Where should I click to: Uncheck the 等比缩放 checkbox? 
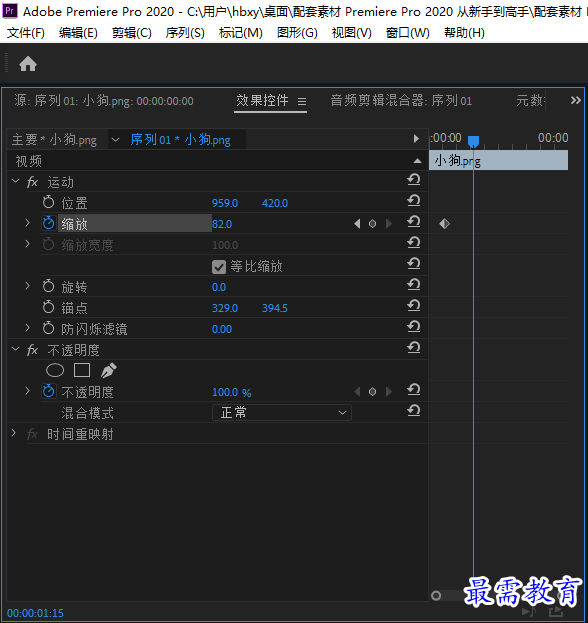219,267
